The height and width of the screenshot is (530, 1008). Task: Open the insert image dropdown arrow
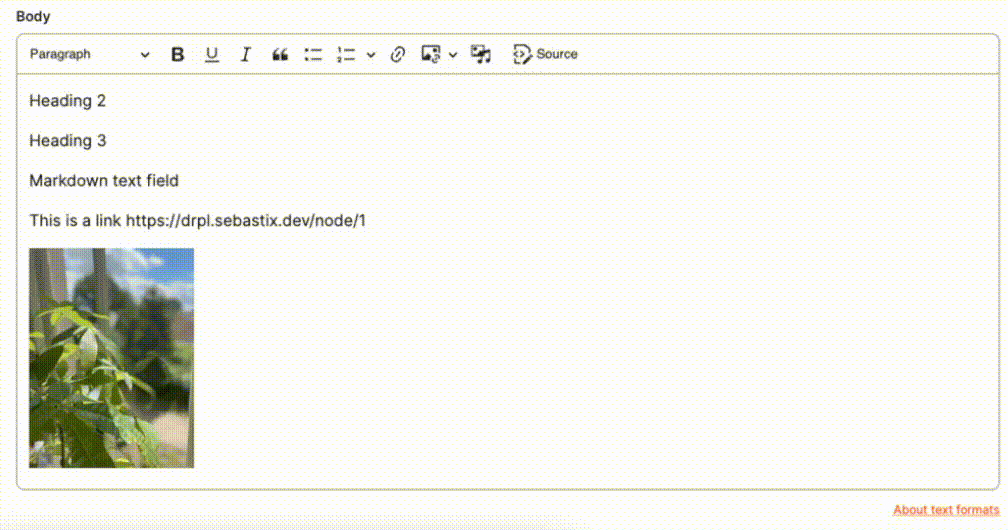pos(453,55)
